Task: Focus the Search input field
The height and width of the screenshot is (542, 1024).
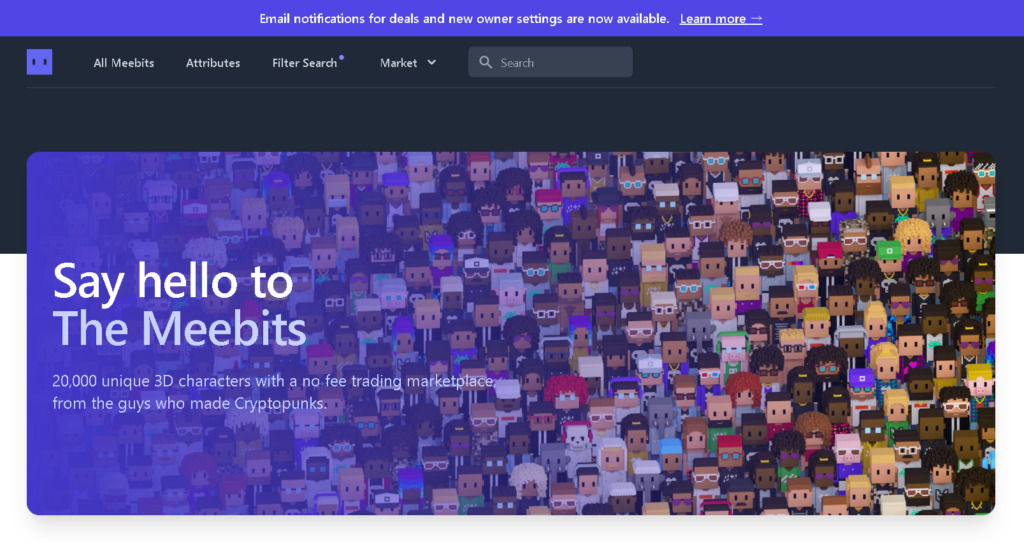Action: [x=550, y=62]
